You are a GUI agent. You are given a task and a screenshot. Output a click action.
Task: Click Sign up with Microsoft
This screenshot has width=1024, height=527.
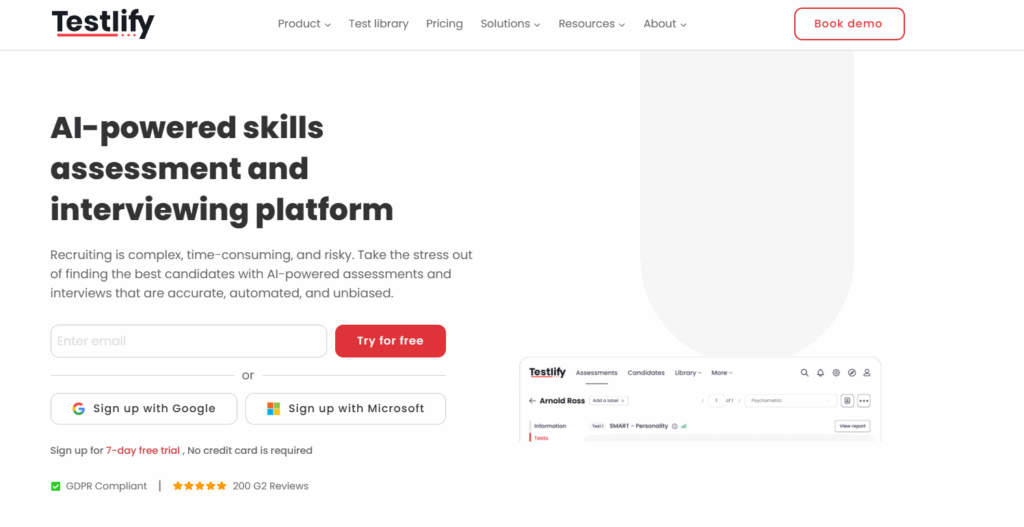click(345, 409)
